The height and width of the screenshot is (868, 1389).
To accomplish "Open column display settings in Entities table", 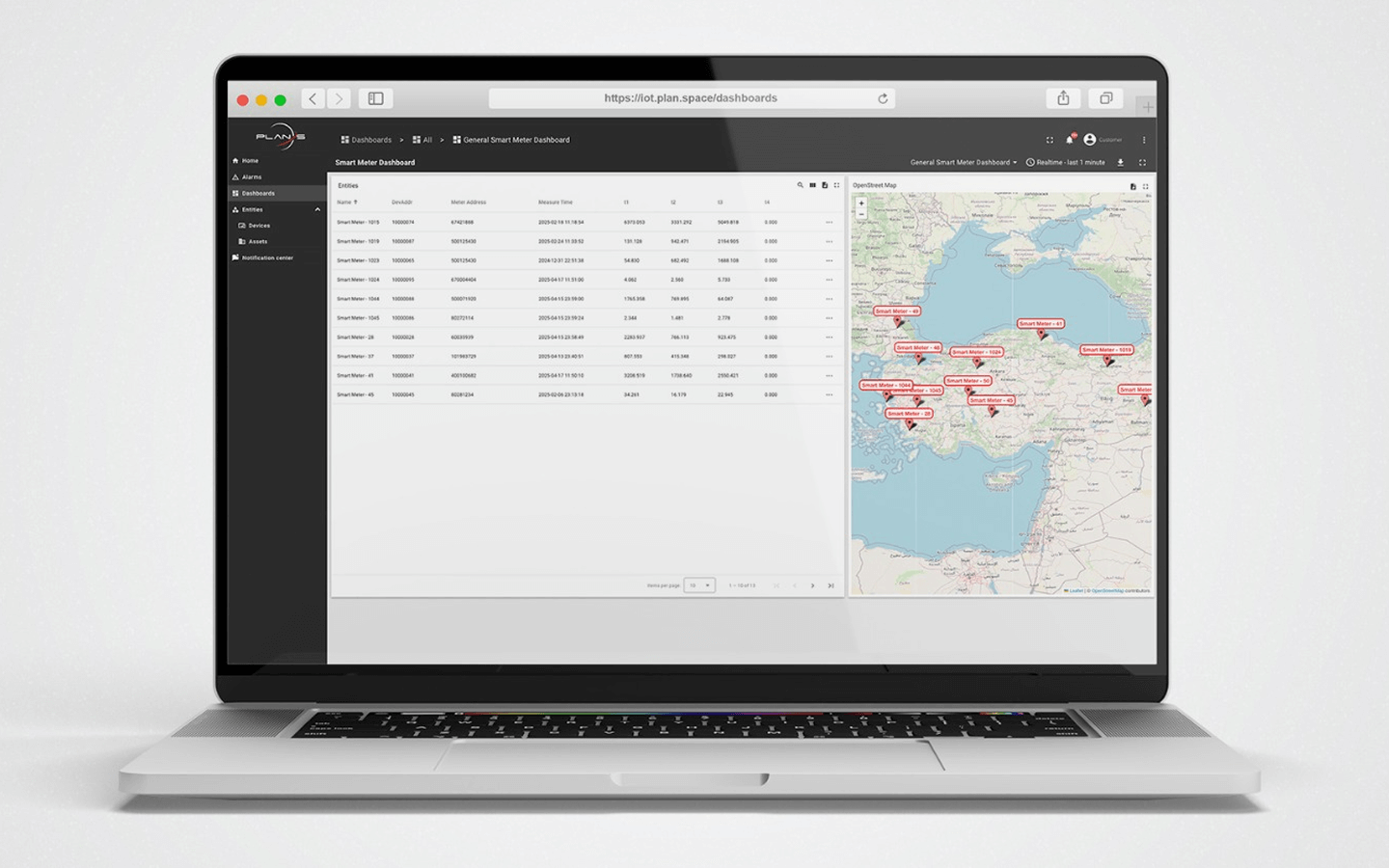I will (812, 185).
